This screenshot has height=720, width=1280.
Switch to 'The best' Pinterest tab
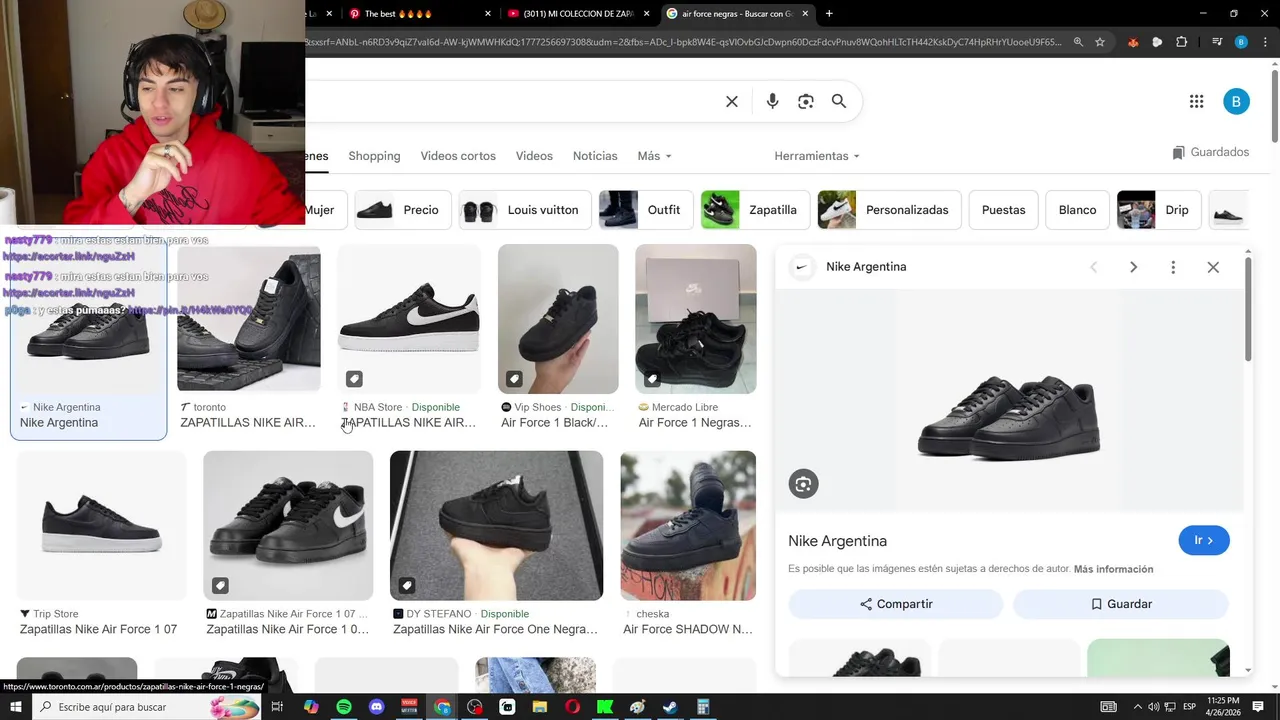(x=420, y=14)
